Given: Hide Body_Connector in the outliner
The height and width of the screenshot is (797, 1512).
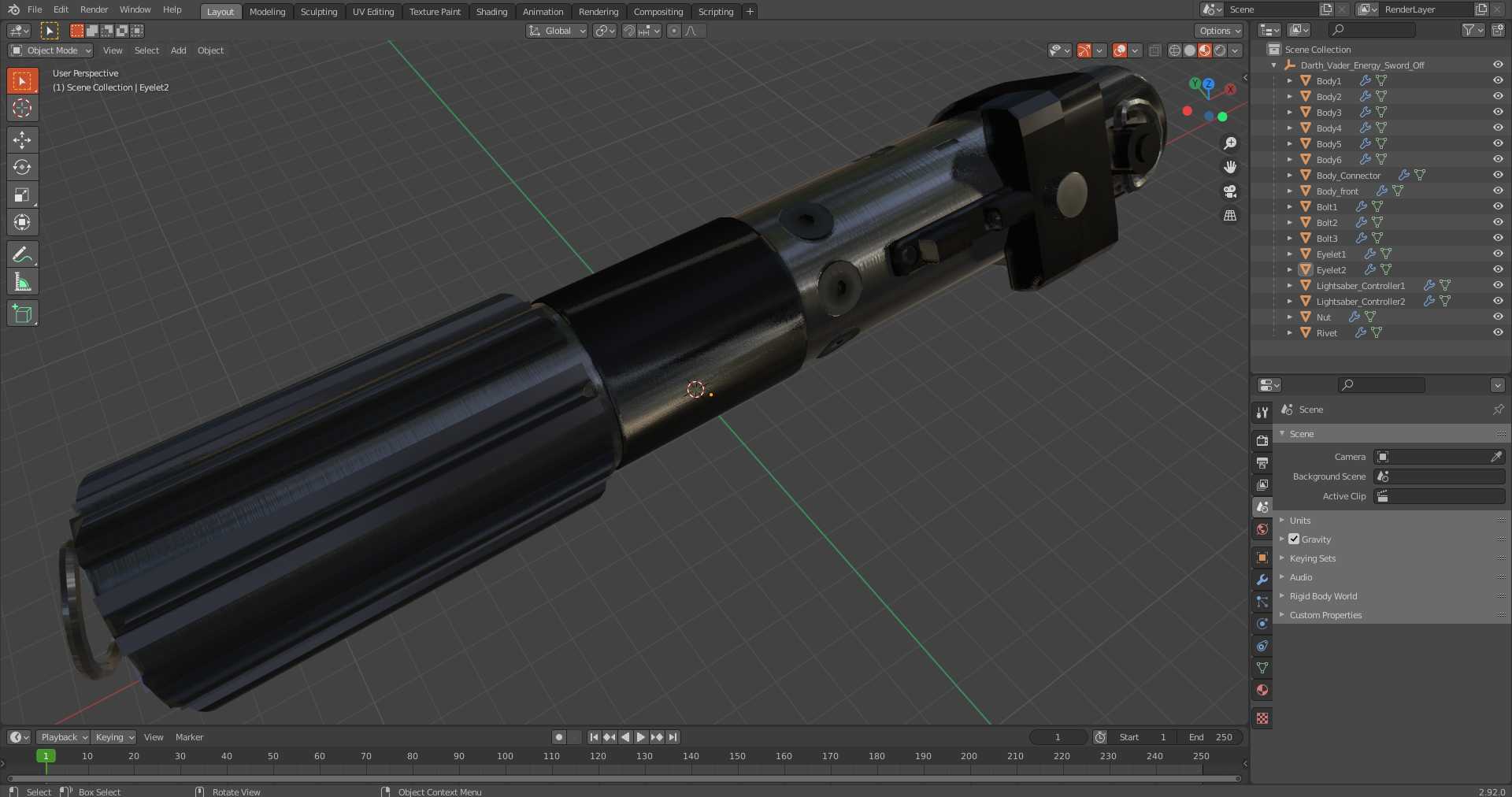Looking at the screenshot, I should 1498,175.
